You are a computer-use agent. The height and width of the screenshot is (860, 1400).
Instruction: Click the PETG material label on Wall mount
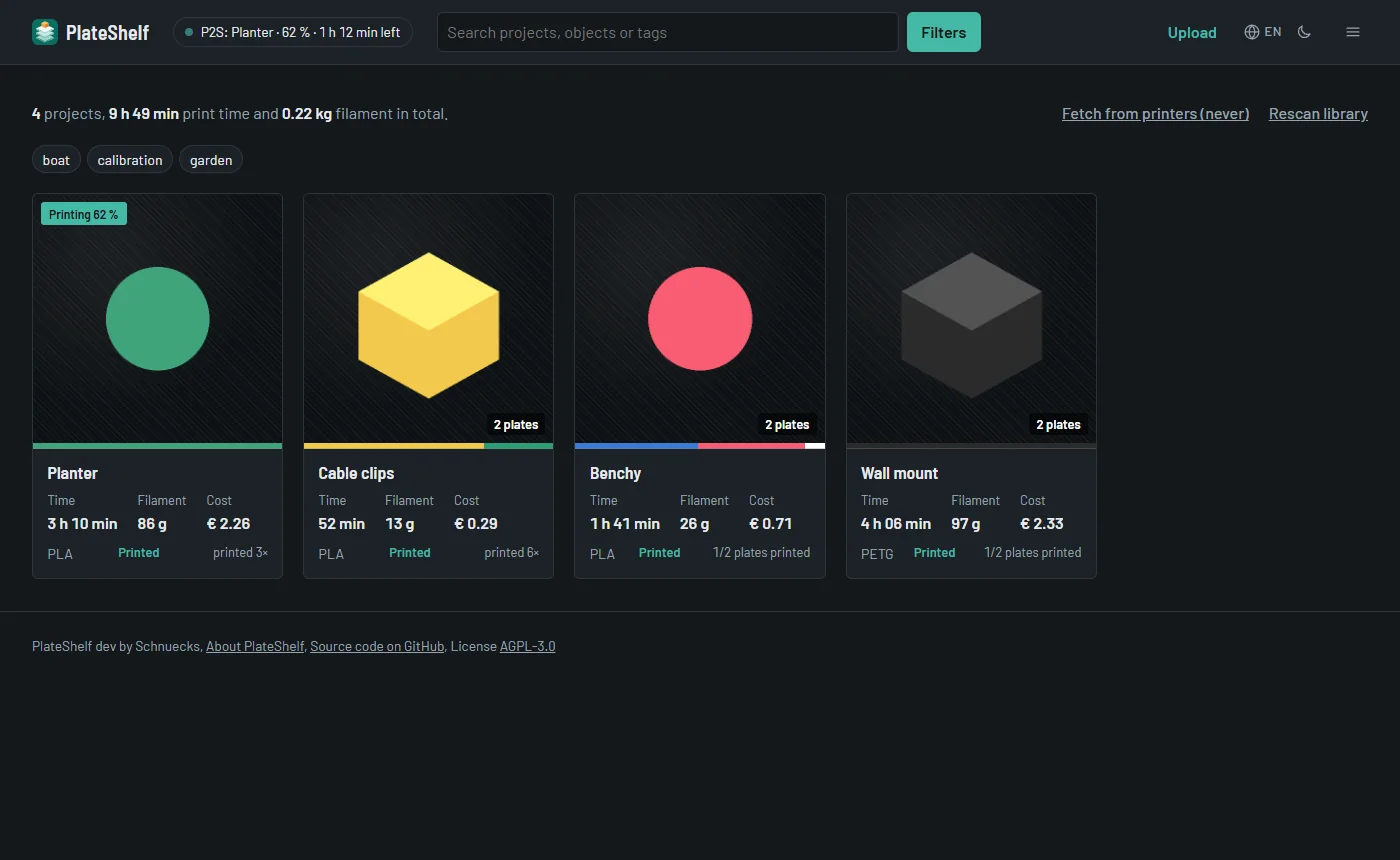click(x=877, y=553)
